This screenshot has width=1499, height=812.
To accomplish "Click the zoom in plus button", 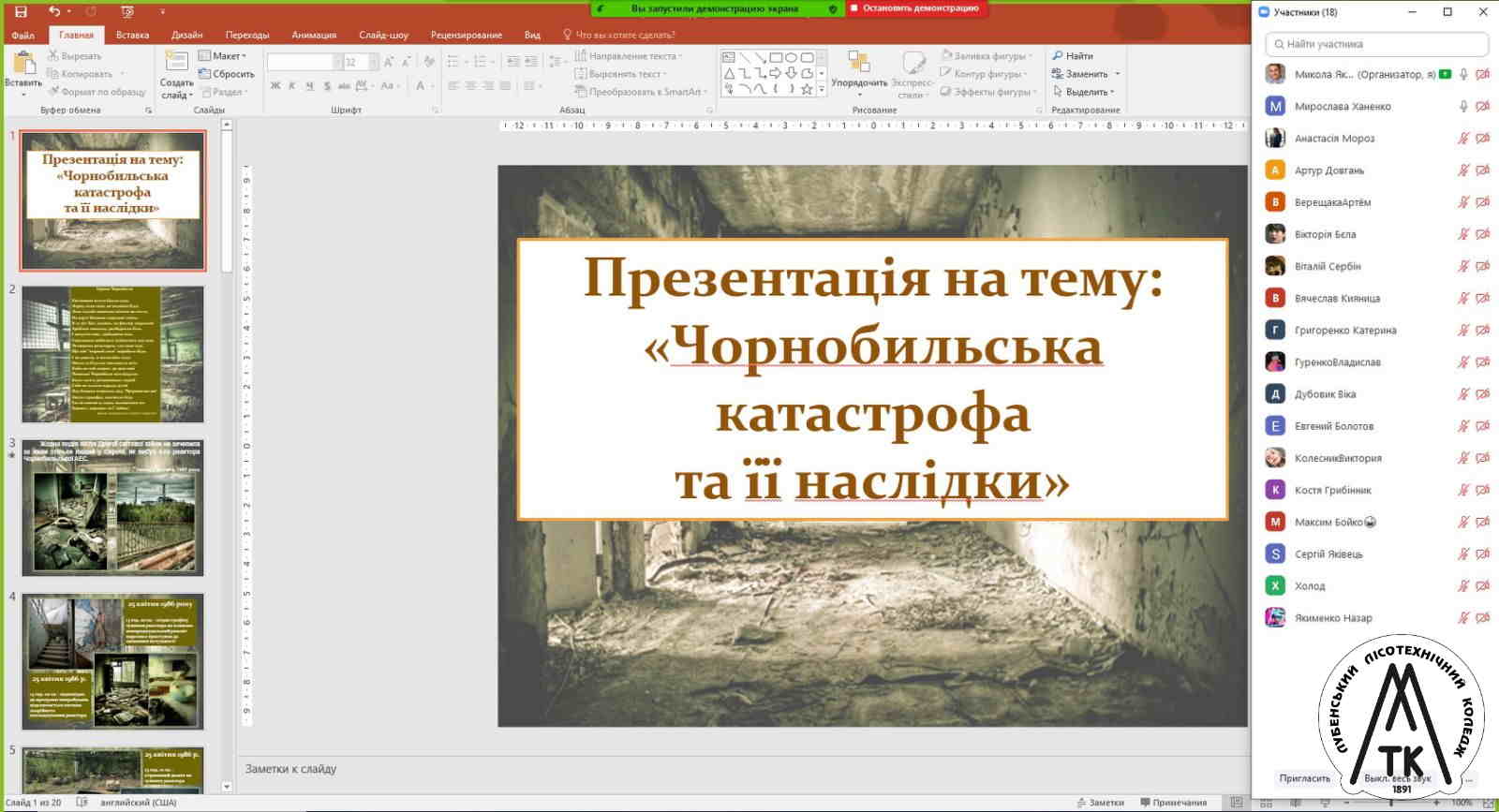I will pyautogui.click(x=1436, y=803).
